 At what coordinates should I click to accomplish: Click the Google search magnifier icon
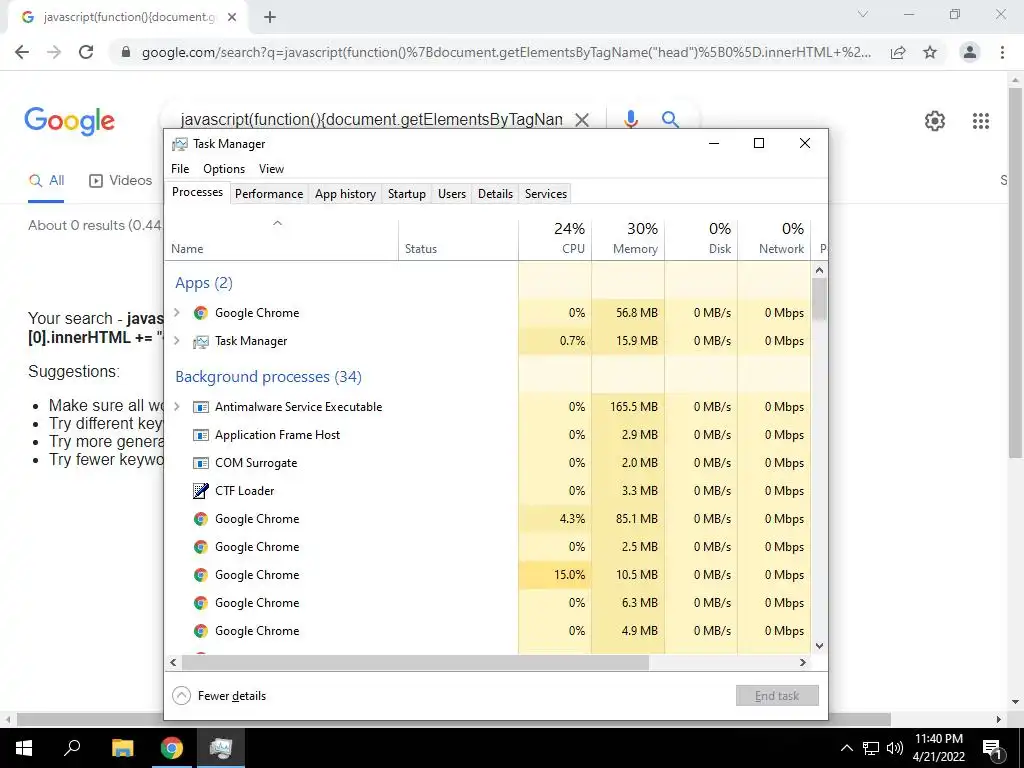pyautogui.click(x=670, y=120)
